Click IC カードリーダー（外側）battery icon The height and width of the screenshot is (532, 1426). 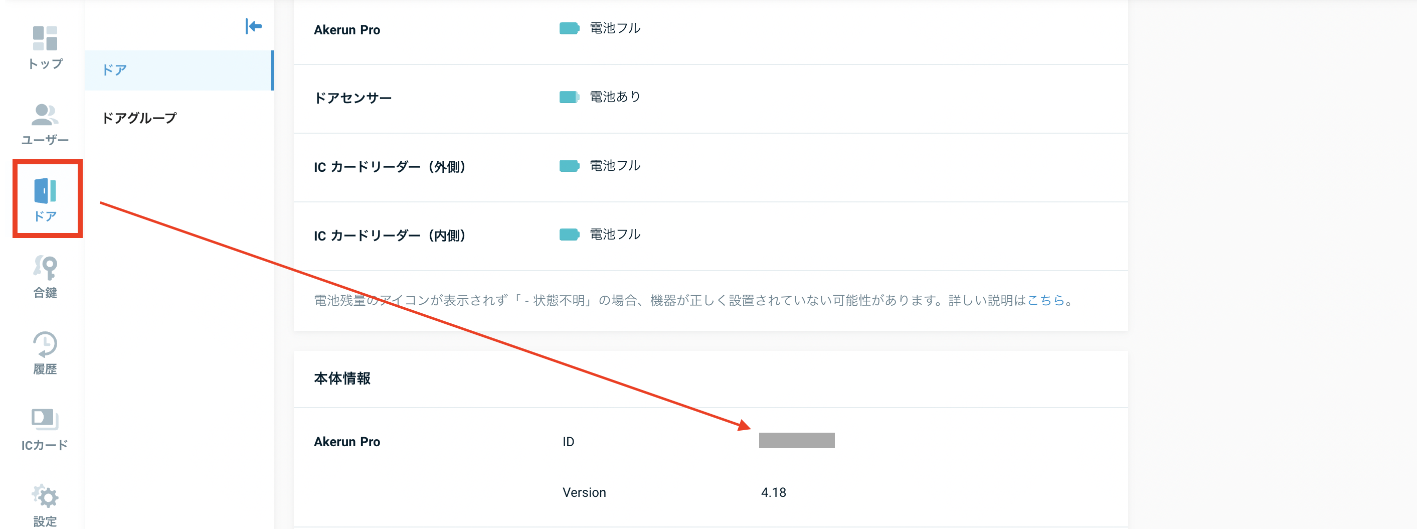569,166
